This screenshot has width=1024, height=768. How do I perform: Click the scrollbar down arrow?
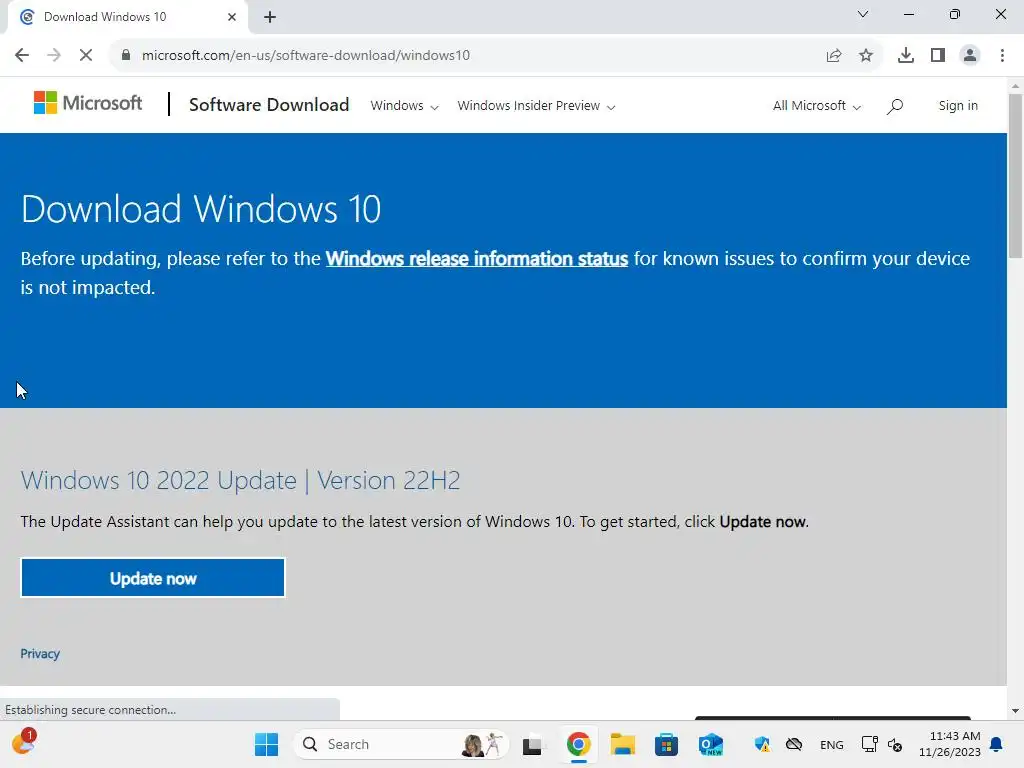pos(1015,711)
